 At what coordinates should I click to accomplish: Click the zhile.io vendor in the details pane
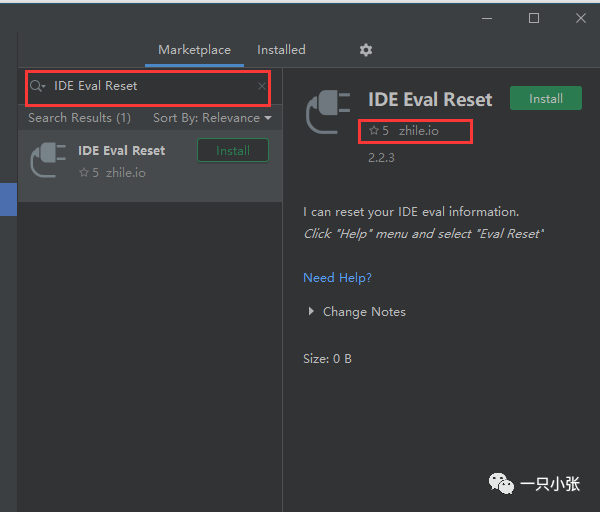pyautogui.click(x=419, y=131)
